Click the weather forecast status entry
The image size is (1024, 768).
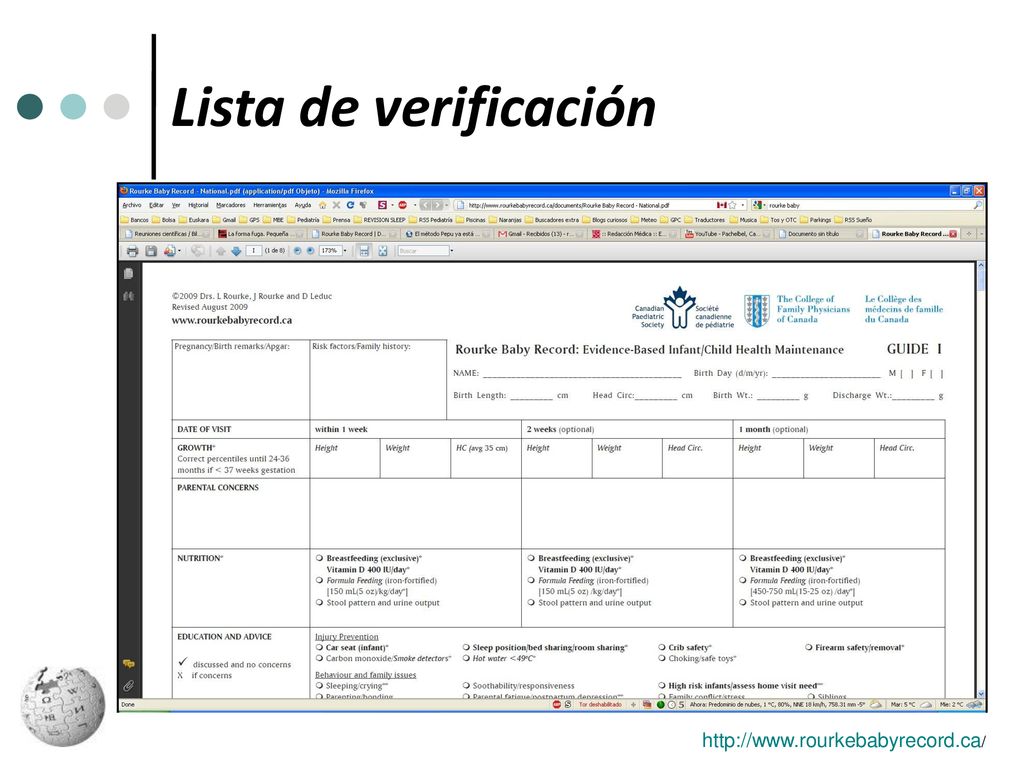pos(777,705)
